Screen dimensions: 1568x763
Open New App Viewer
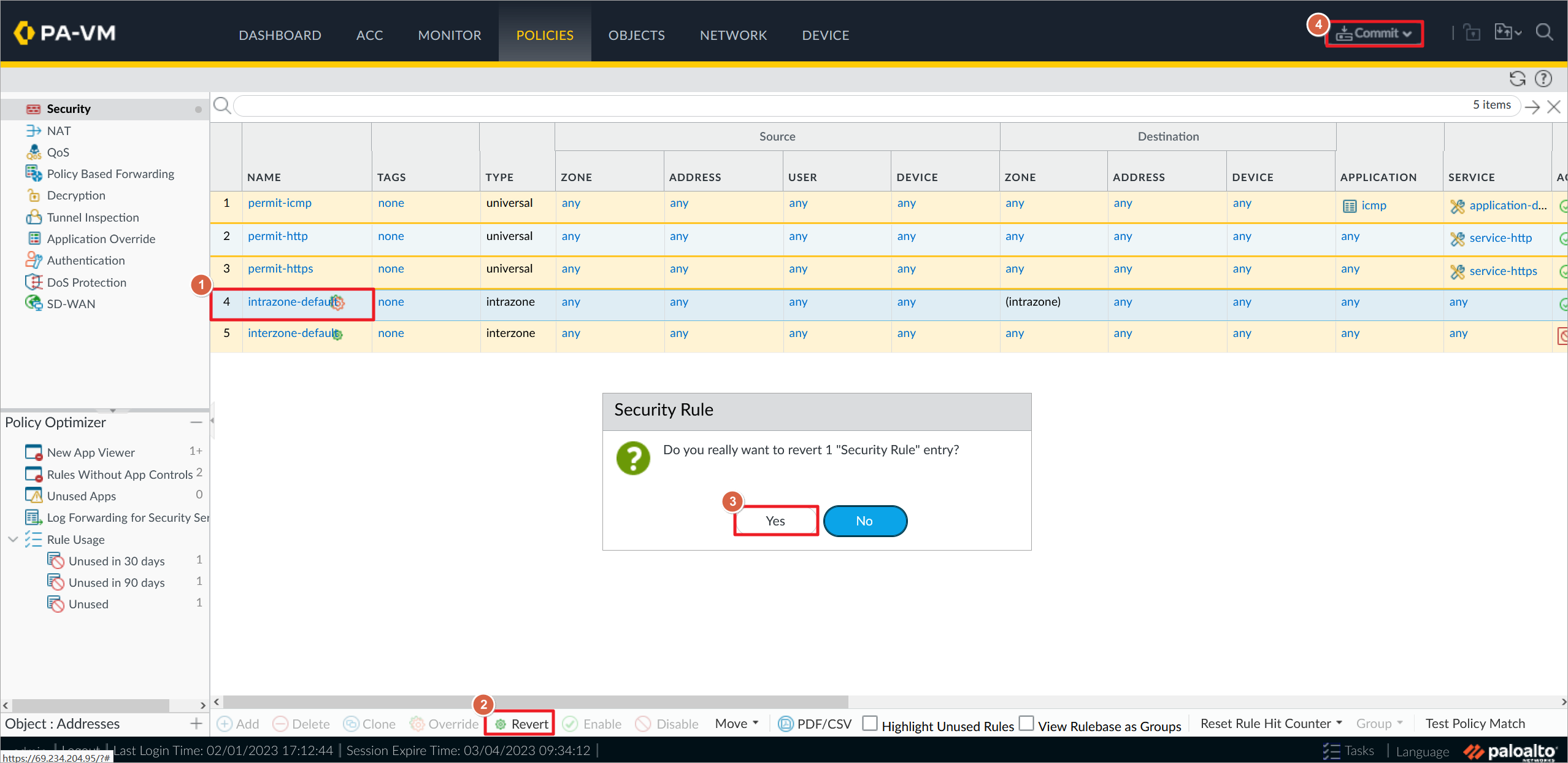click(91, 452)
